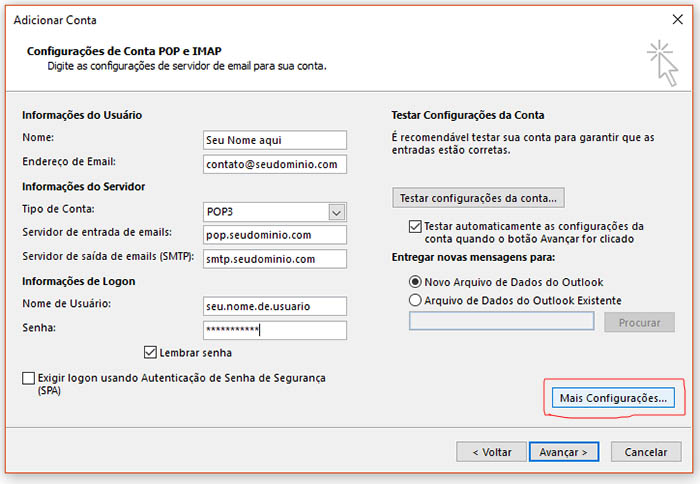Click the Procurar browse button
This screenshot has width=700, height=484.
point(639,322)
